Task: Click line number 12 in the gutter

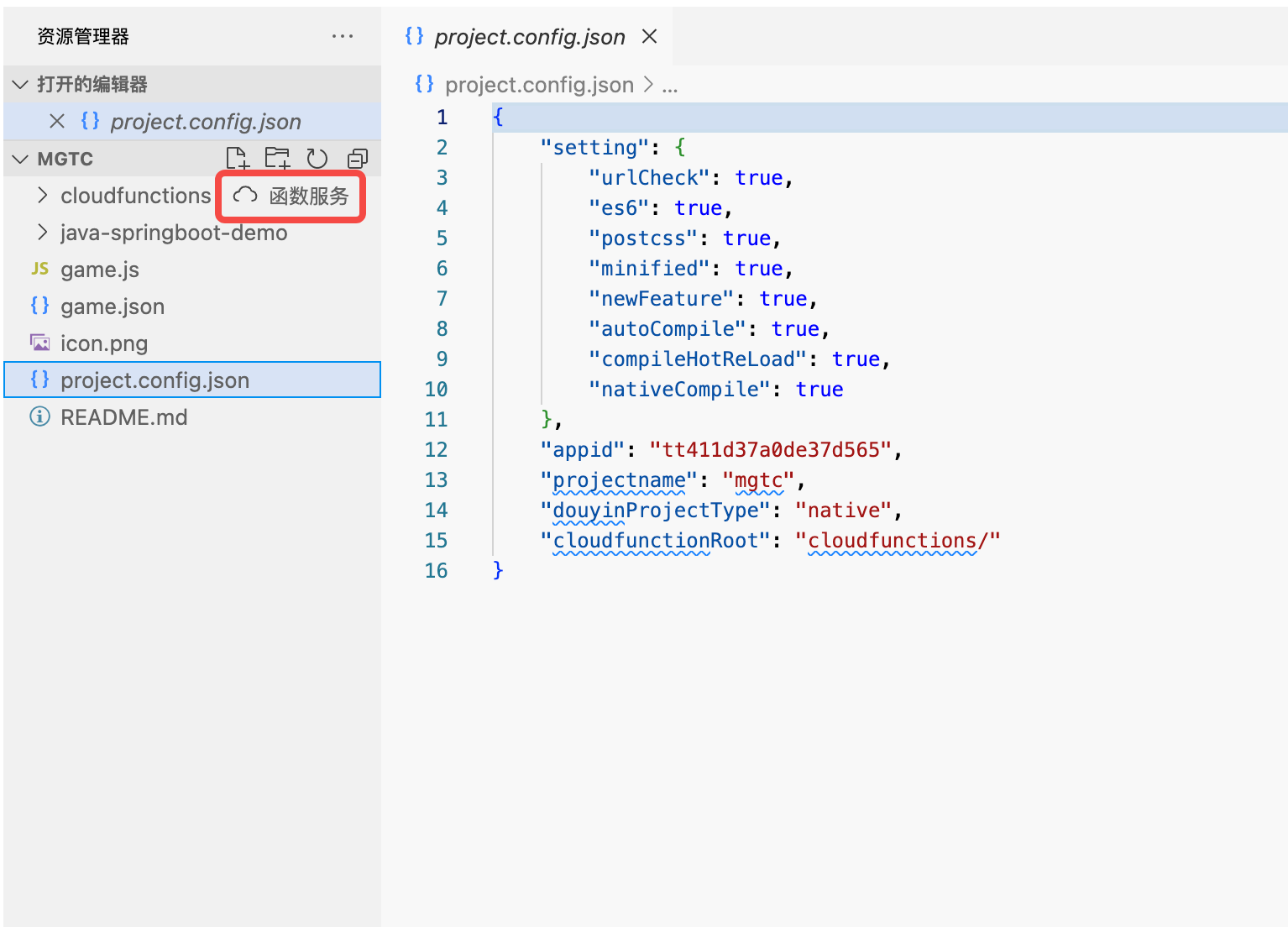Action: 436,449
